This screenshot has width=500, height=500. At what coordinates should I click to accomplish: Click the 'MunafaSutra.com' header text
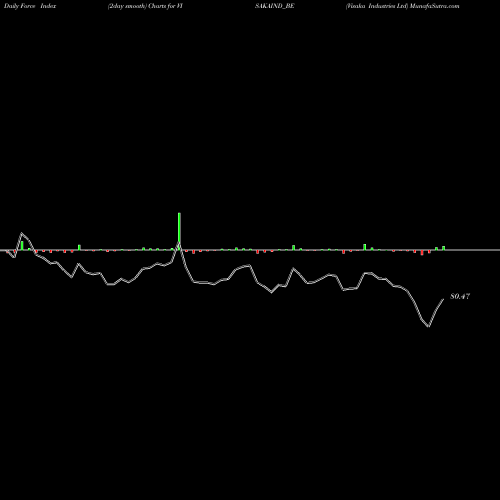(435, 6)
